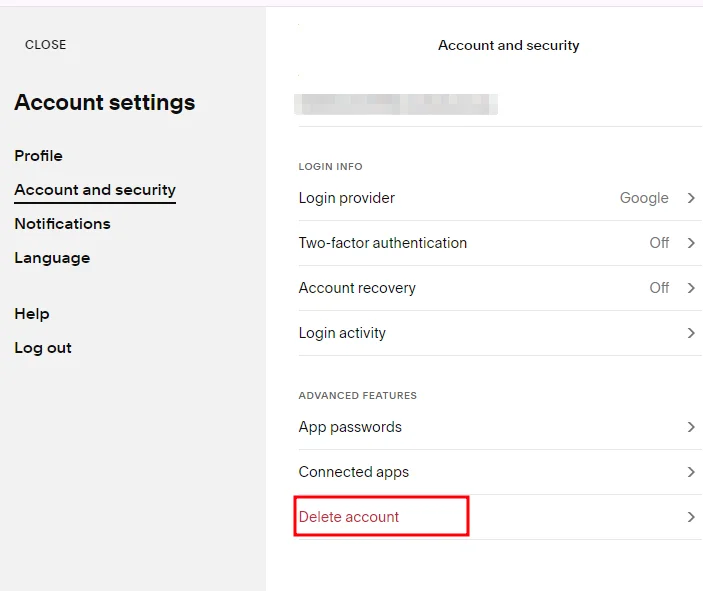Expand the Login activity row

pyautogui.click(x=500, y=333)
